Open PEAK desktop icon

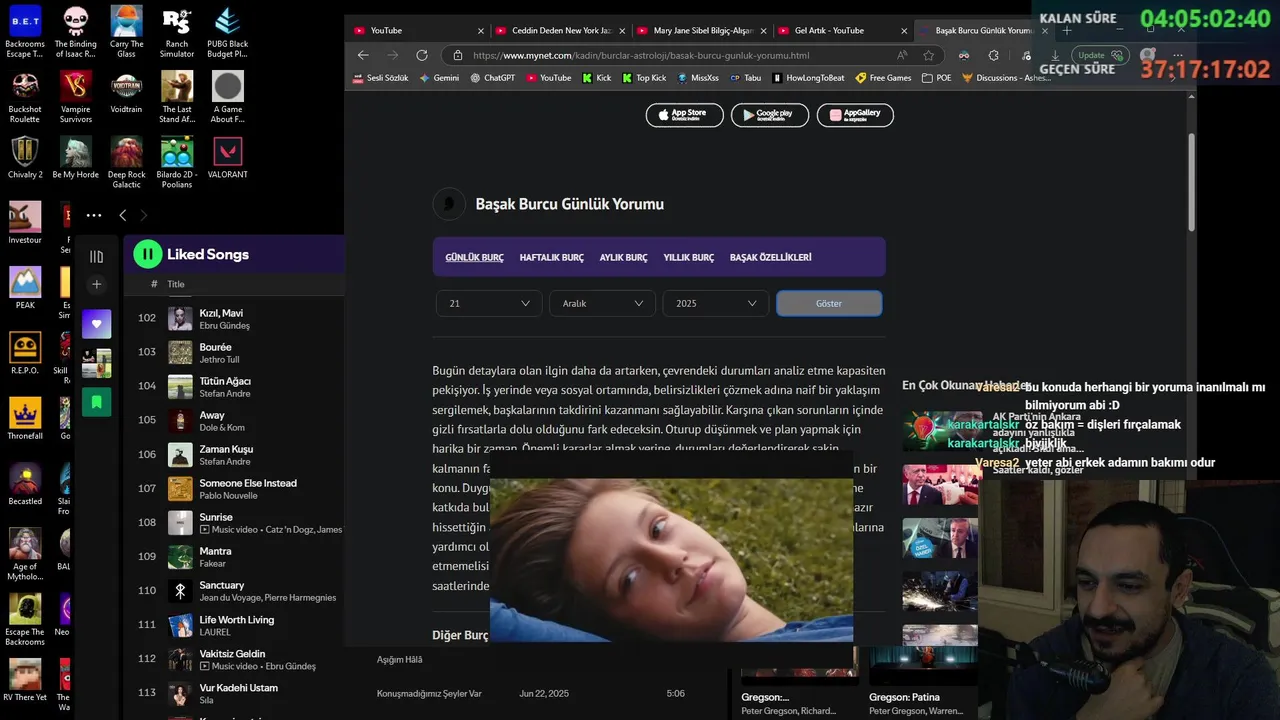(x=25, y=288)
